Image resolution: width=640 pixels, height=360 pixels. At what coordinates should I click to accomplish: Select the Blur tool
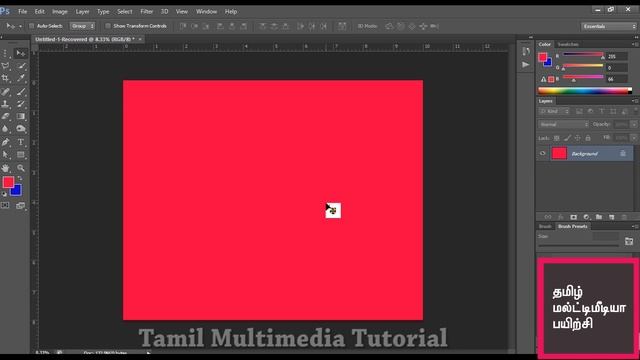pyautogui.click(x=6, y=129)
